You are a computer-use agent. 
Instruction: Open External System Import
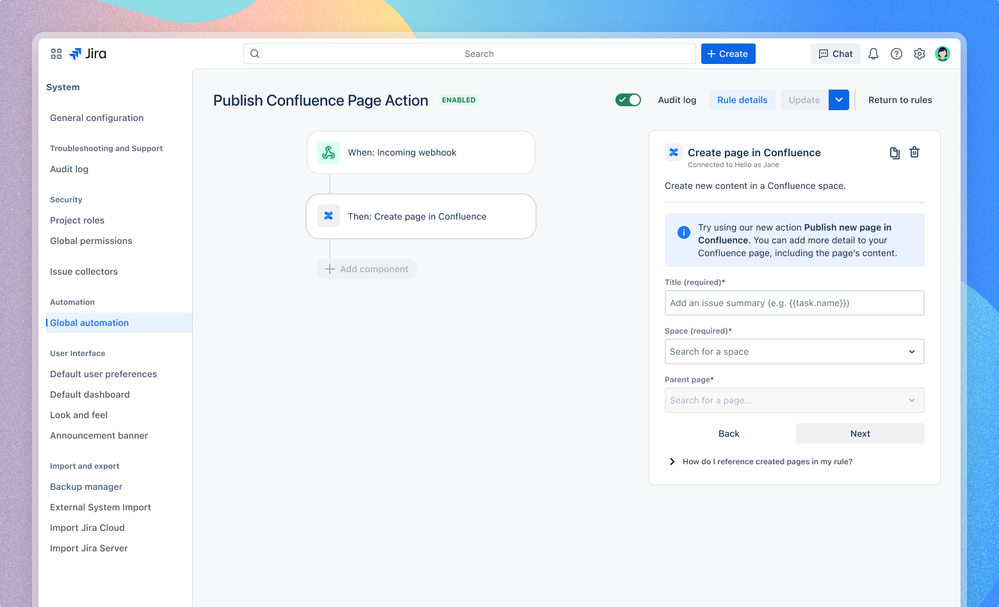tap(101, 507)
